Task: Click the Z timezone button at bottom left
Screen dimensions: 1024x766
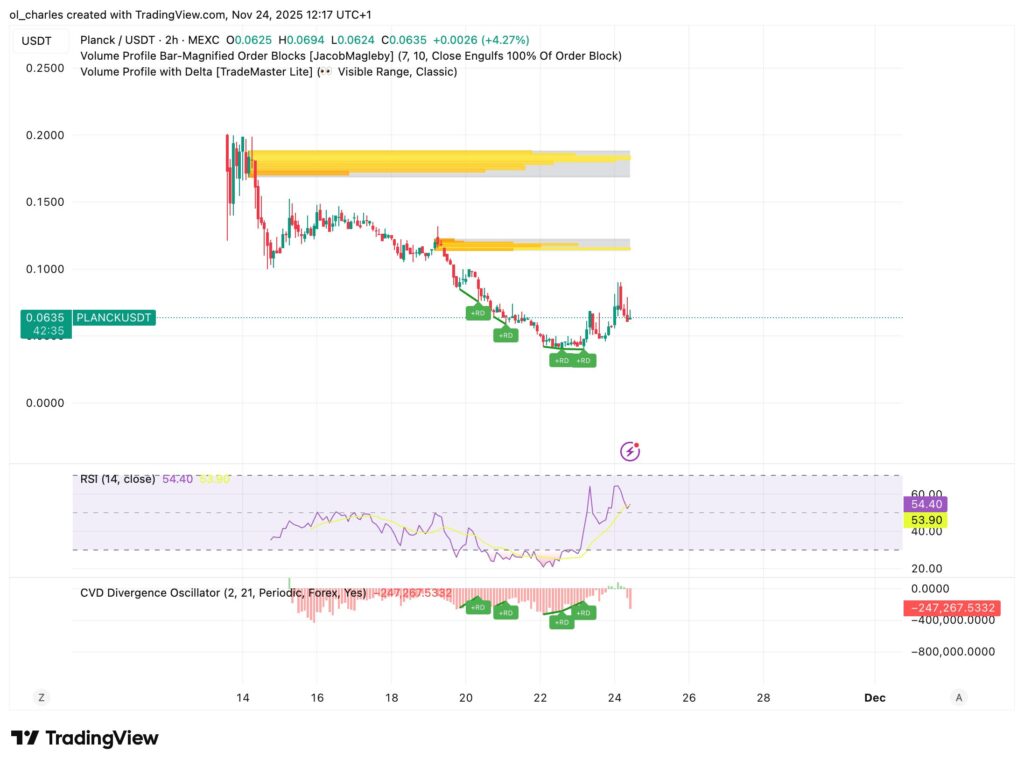Action: click(40, 697)
